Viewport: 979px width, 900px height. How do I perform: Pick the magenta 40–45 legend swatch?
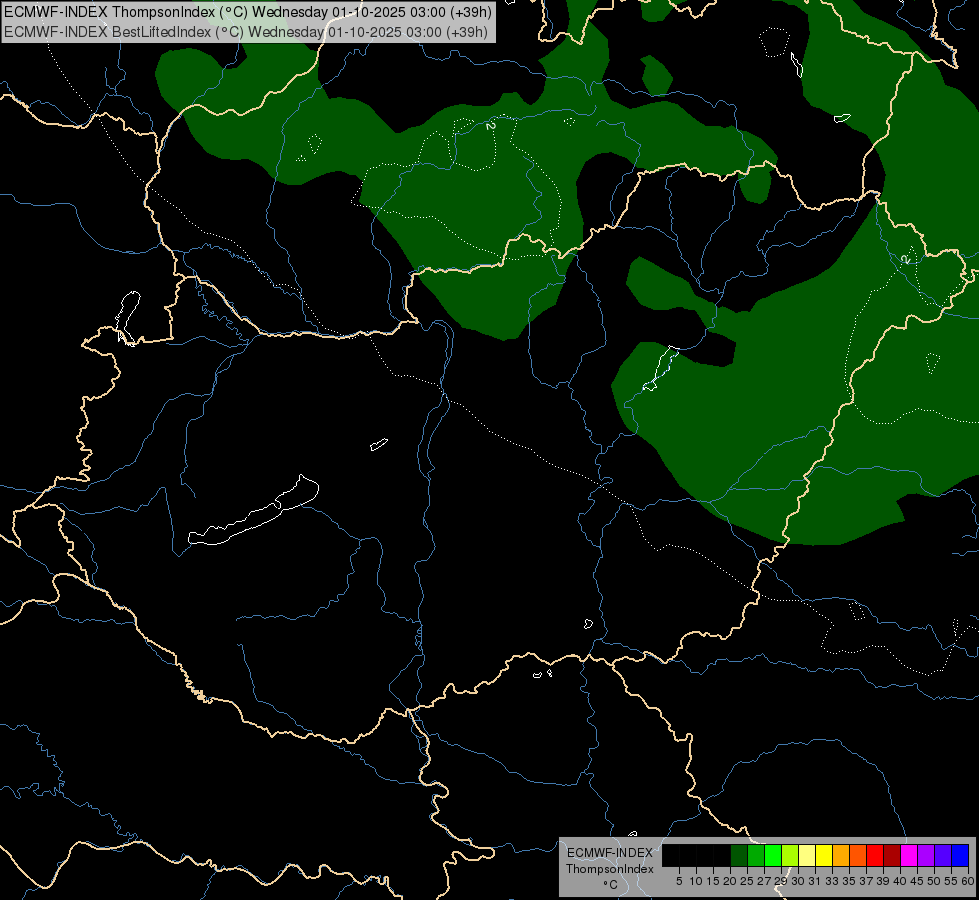pyautogui.click(x=909, y=855)
